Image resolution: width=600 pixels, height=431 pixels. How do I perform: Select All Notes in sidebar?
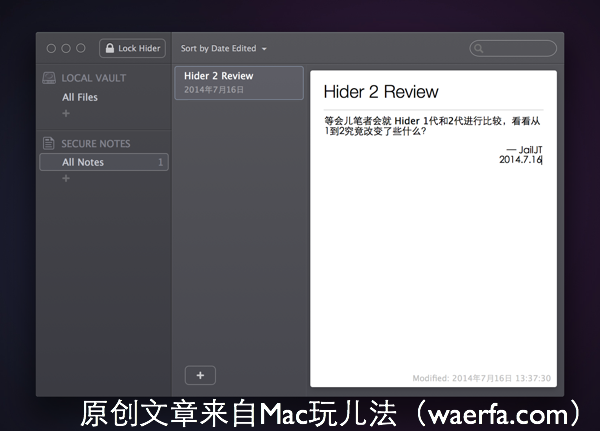point(104,162)
